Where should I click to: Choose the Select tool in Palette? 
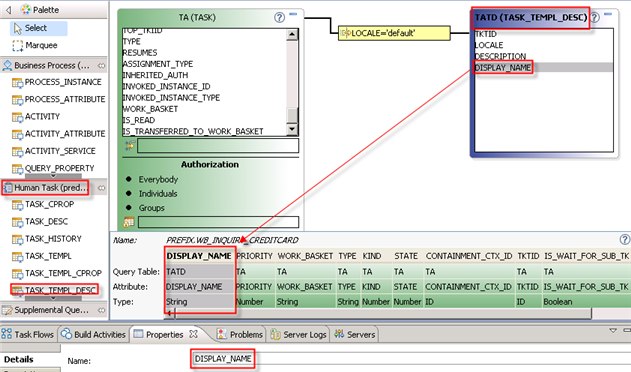(x=38, y=28)
